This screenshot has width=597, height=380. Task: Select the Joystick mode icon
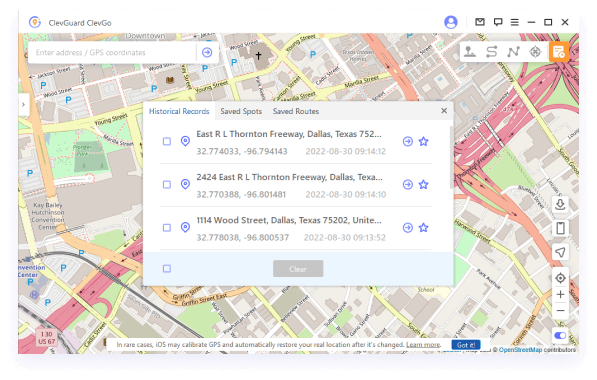tap(535, 52)
